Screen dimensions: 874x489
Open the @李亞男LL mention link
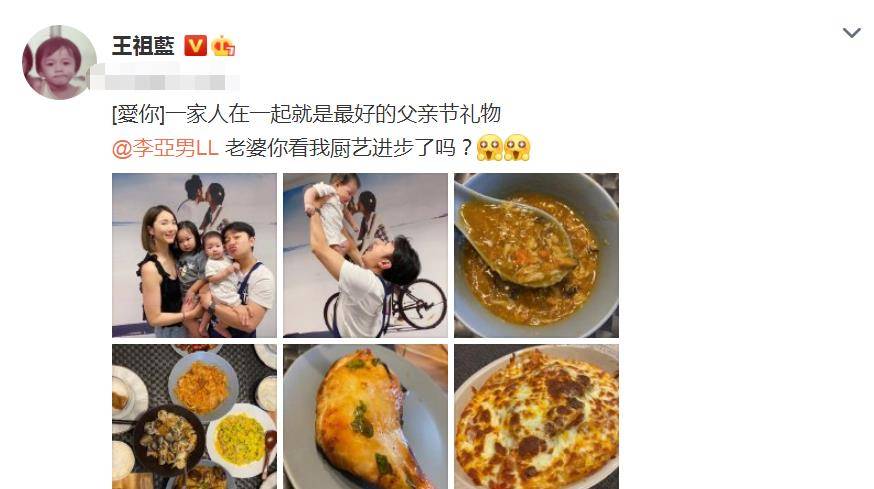pos(165,148)
